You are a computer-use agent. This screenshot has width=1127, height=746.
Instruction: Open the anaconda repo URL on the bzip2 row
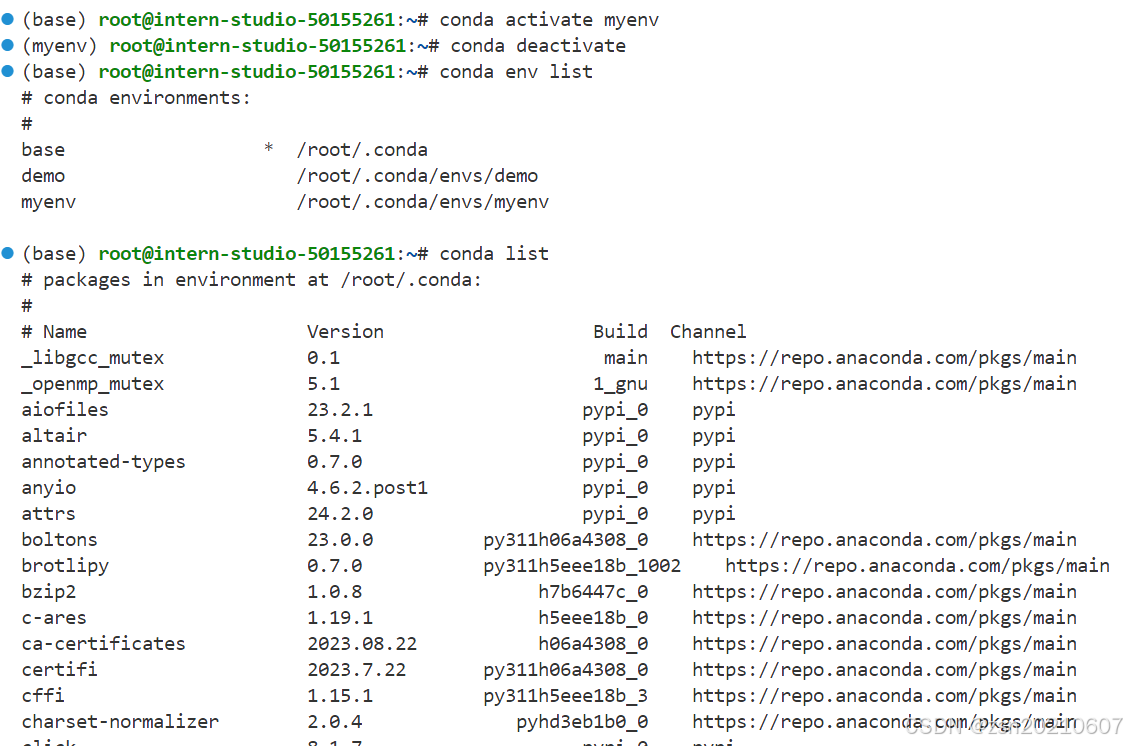[884, 591]
